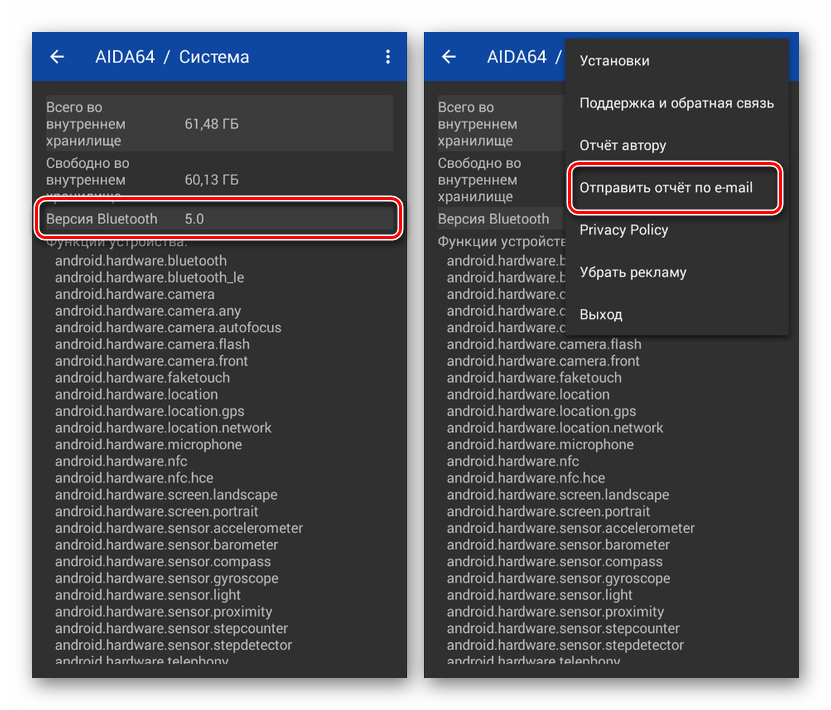This screenshot has width=831, height=710.
Task: Choose Убрать рекламу option
Action: 633,272
